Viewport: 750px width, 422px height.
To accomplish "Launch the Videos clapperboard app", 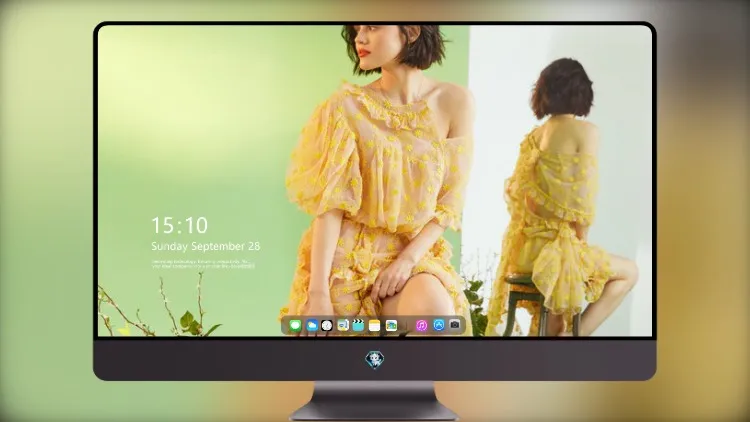I will (358, 326).
